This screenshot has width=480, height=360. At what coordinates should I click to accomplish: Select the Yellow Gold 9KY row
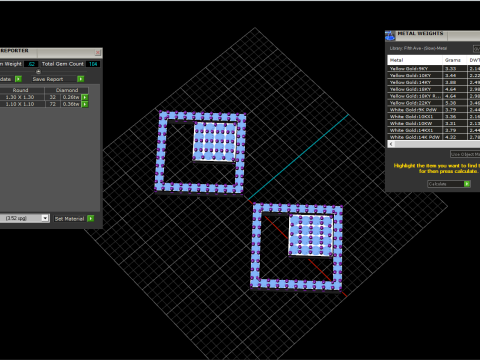point(434,69)
